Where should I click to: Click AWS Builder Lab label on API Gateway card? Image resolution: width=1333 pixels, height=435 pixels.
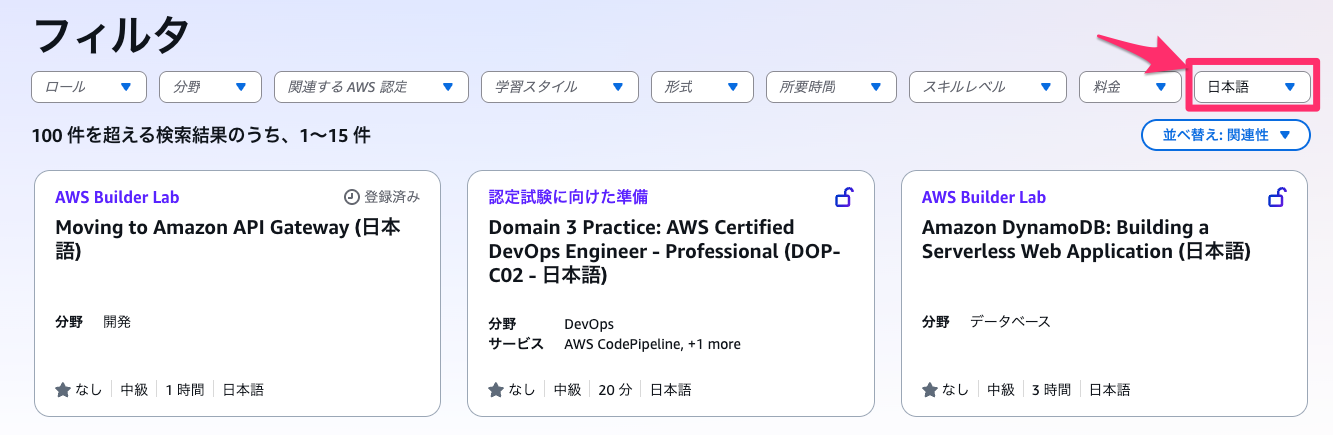pos(117,197)
